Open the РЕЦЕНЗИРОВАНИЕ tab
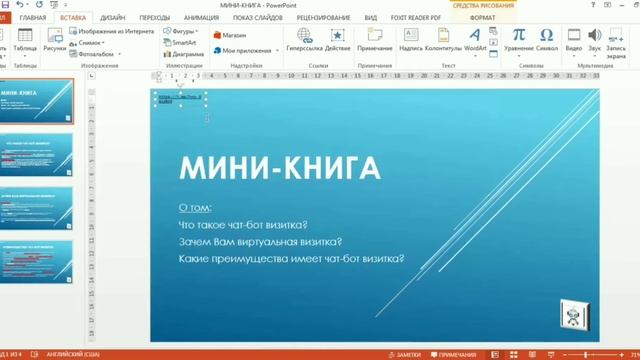The image size is (640, 360). click(x=323, y=18)
